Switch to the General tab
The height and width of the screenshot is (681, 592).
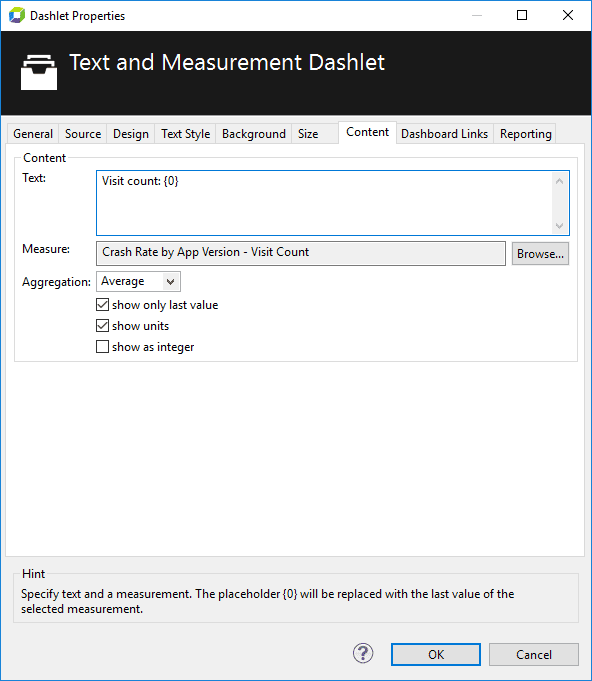[x=33, y=134]
